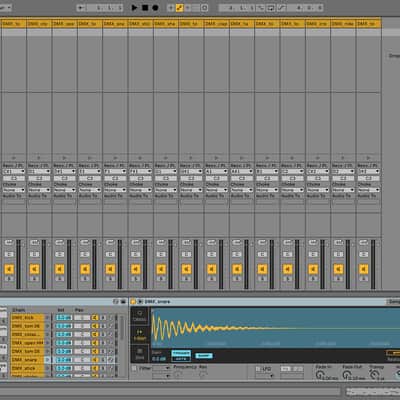Open the C#2 receive note dropdown
The height and width of the screenshot is (400, 400).
[318, 171]
